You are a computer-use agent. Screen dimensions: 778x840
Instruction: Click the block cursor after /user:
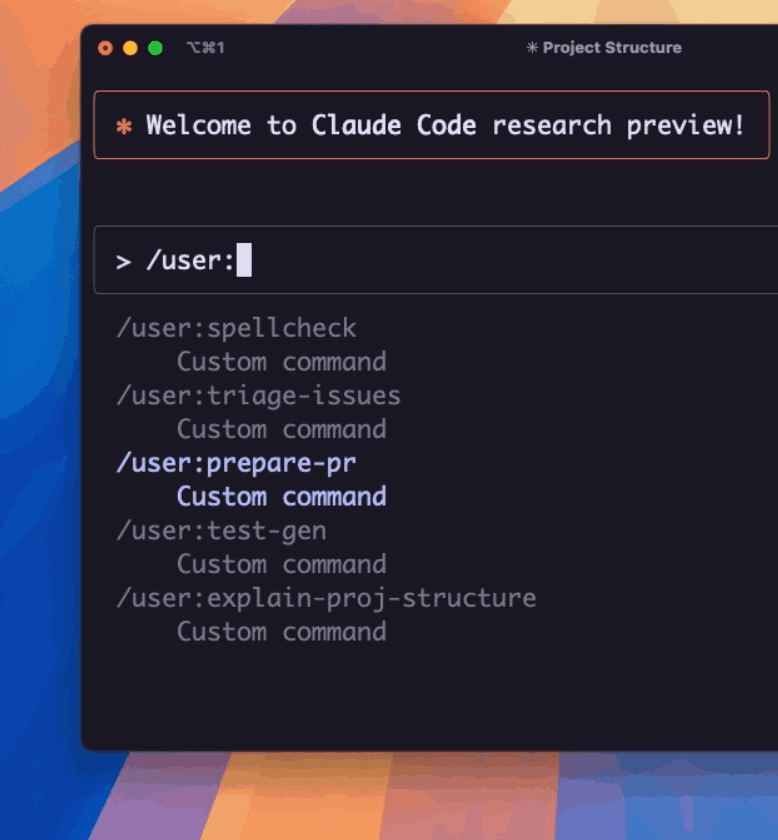[x=244, y=261]
